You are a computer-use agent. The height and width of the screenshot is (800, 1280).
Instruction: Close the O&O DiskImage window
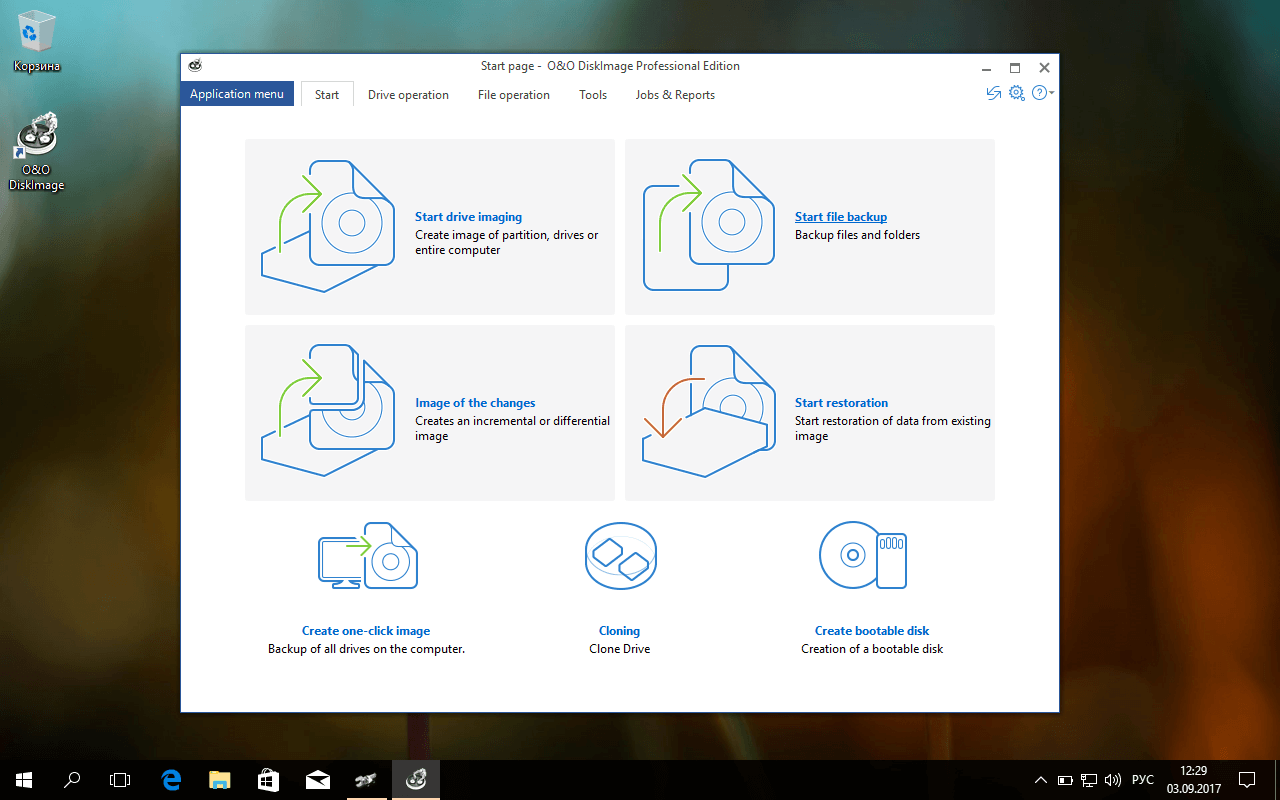[x=1044, y=67]
